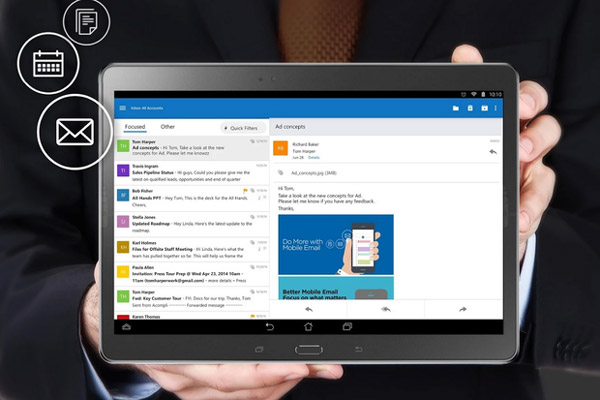
Task: Open the Better Mobile Email image
Action: [336, 288]
